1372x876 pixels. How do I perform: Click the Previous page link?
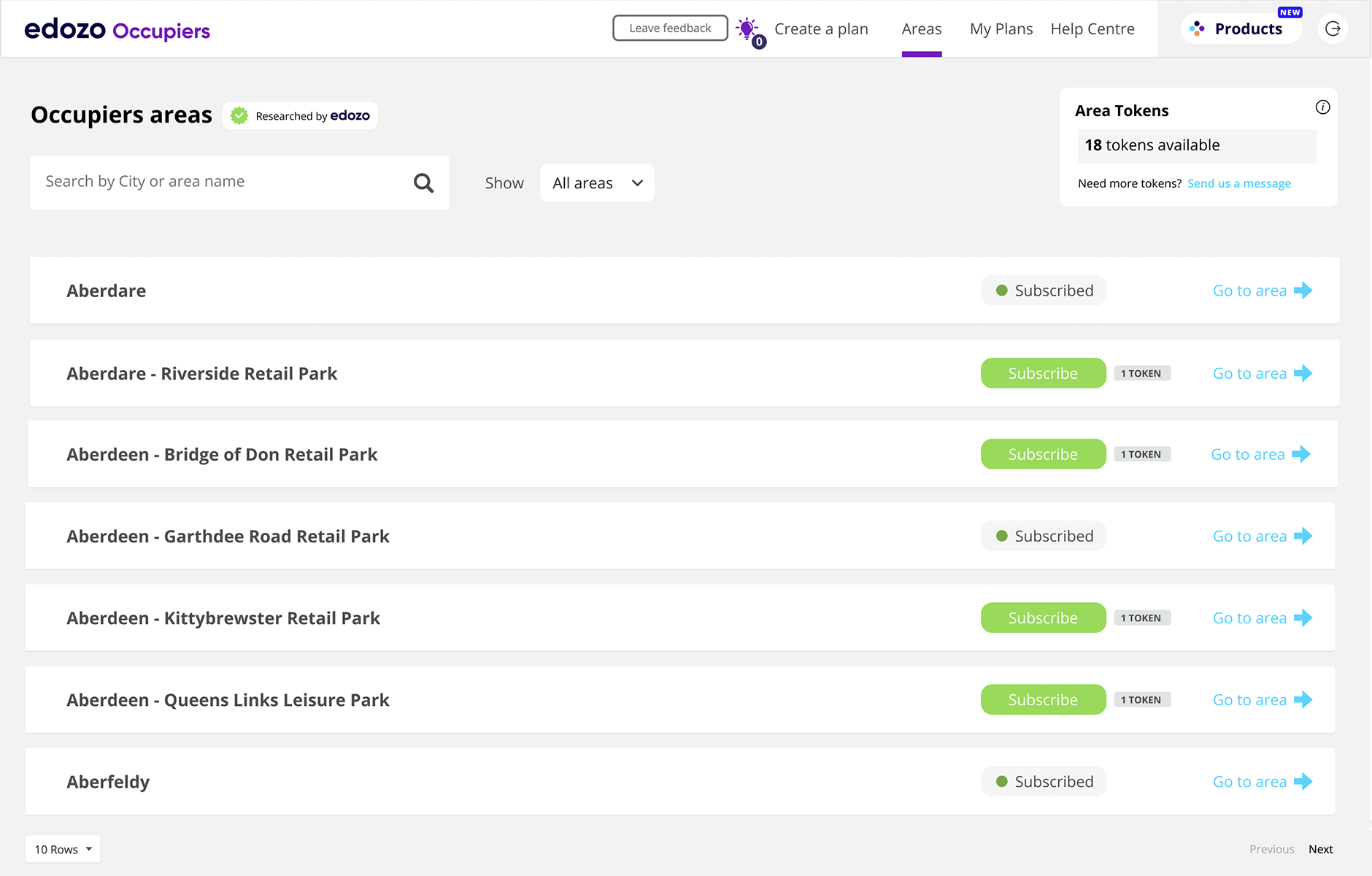point(1271,849)
